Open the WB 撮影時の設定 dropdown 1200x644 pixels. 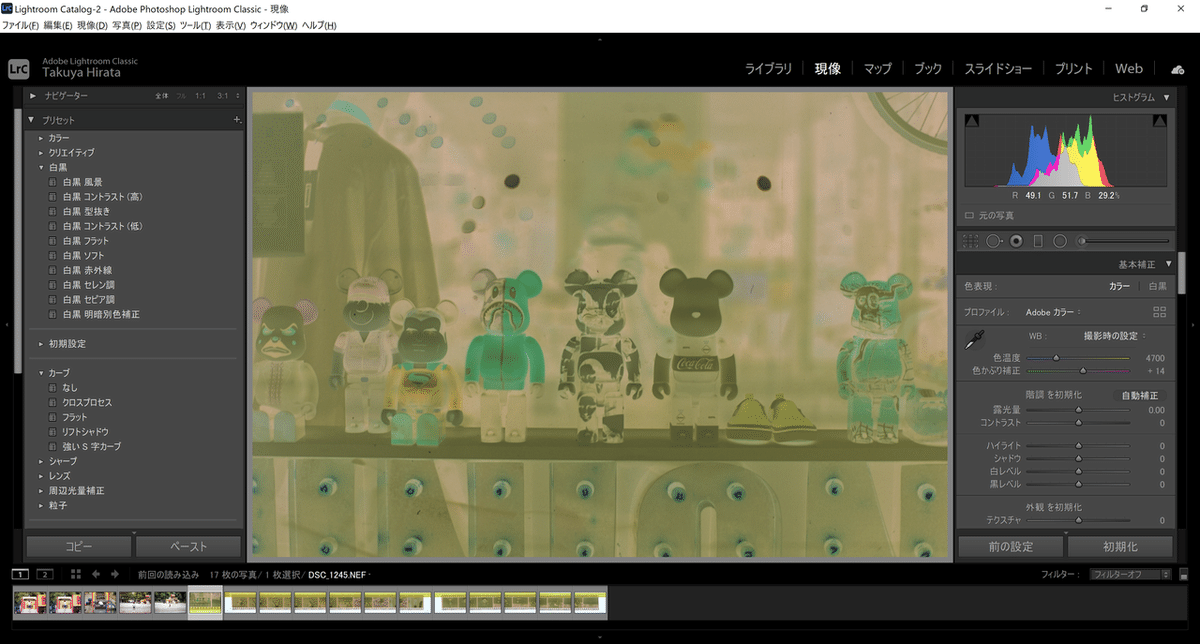click(x=1116, y=335)
